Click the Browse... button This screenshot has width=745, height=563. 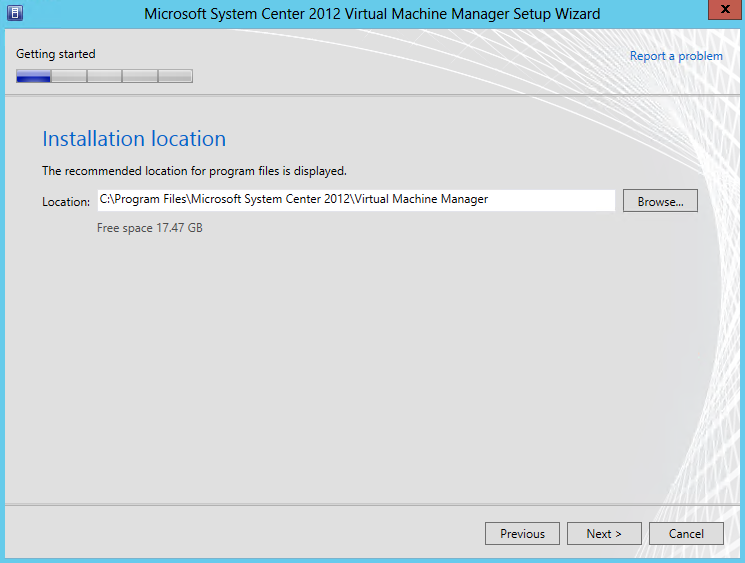pyautogui.click(x=660, y=201)
